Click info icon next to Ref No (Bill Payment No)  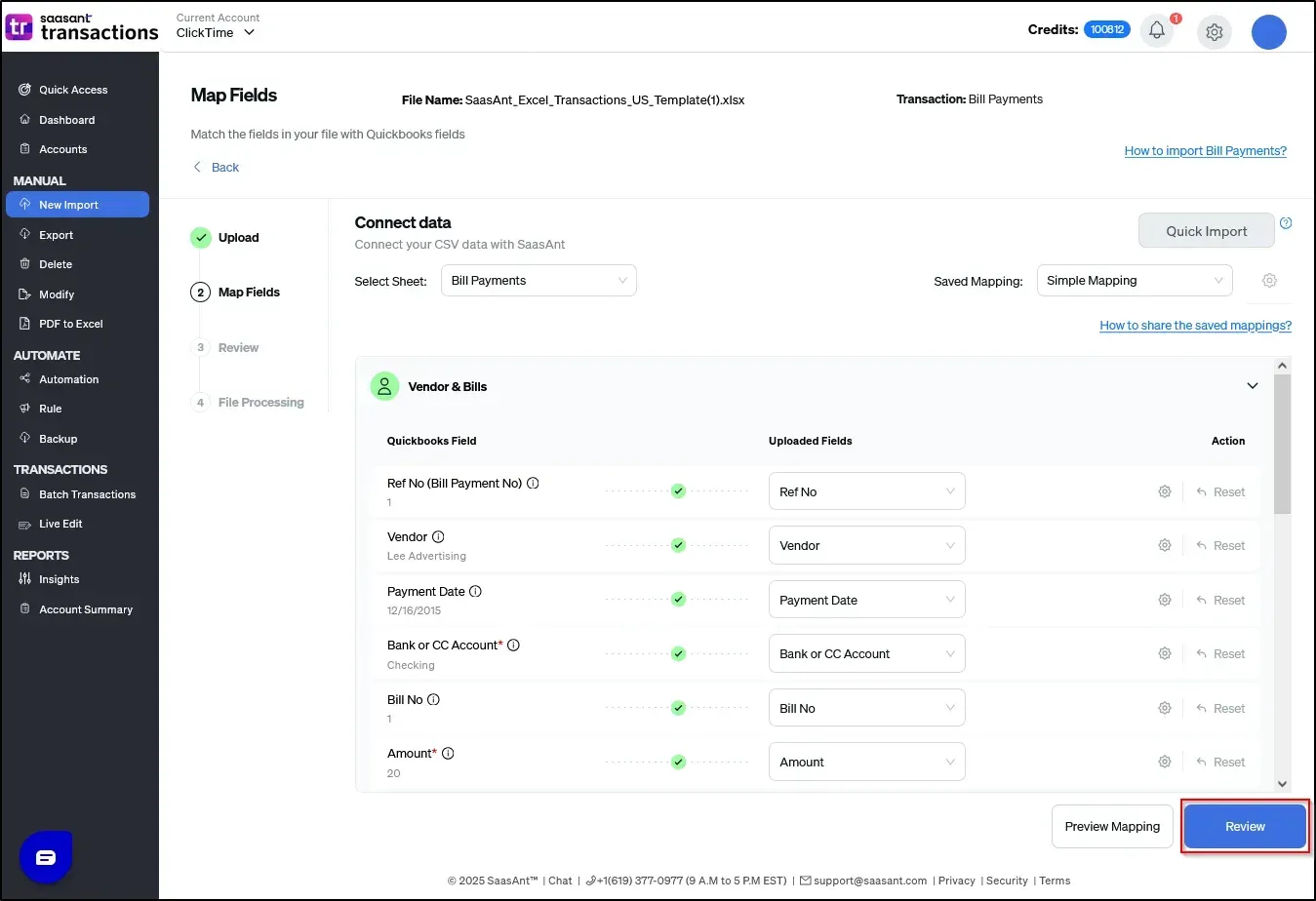click(x=533, y=484)
